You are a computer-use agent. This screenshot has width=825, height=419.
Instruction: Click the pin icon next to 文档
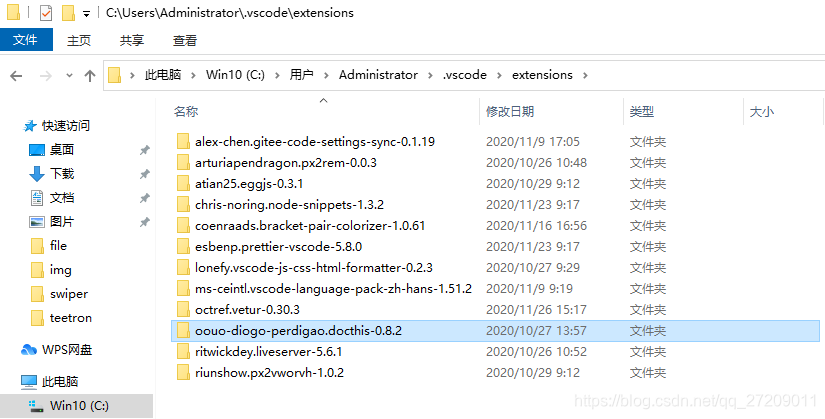click(144, 198)
